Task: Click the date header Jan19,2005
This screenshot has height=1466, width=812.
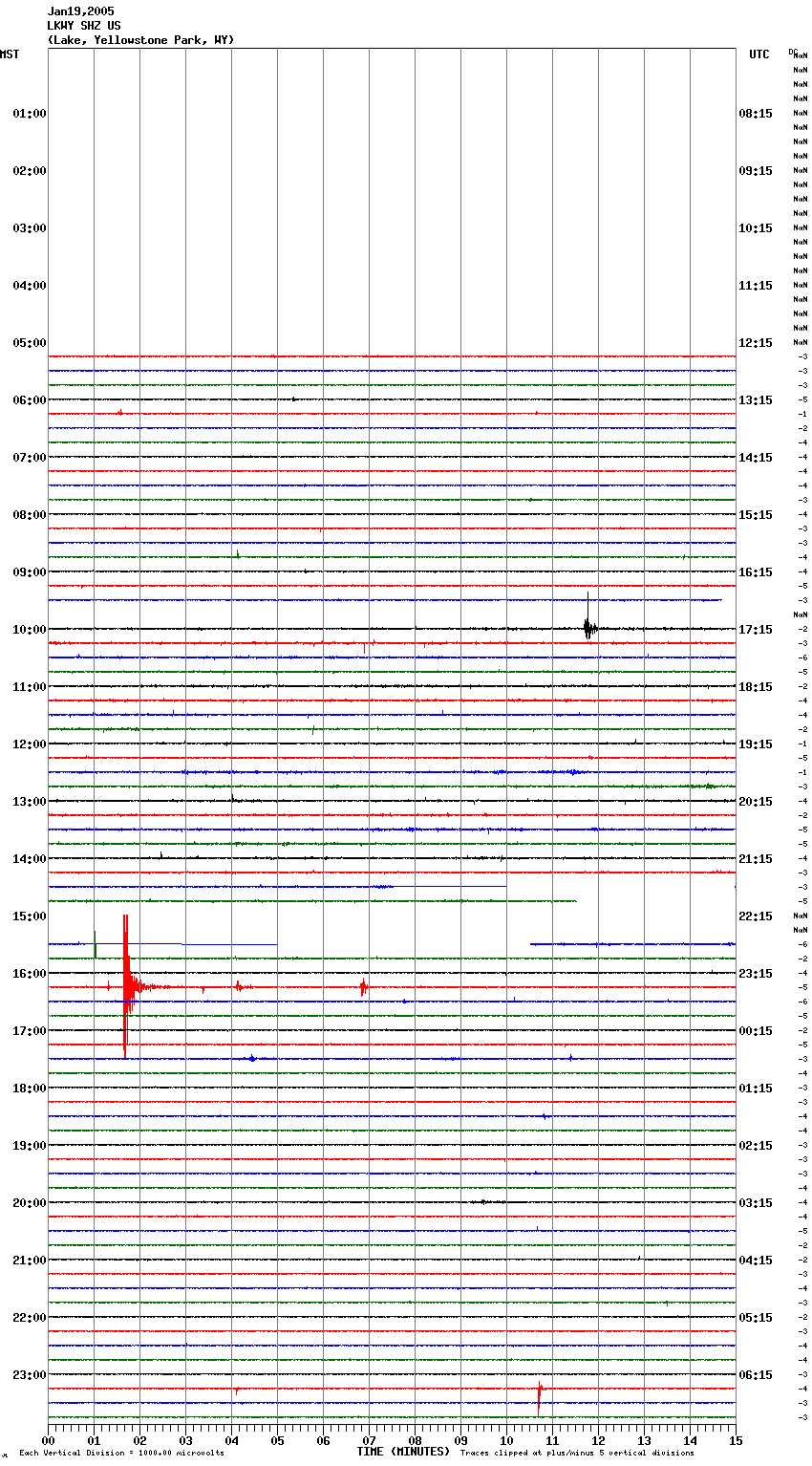Action: pyautogui.click(x=80, y=11)
